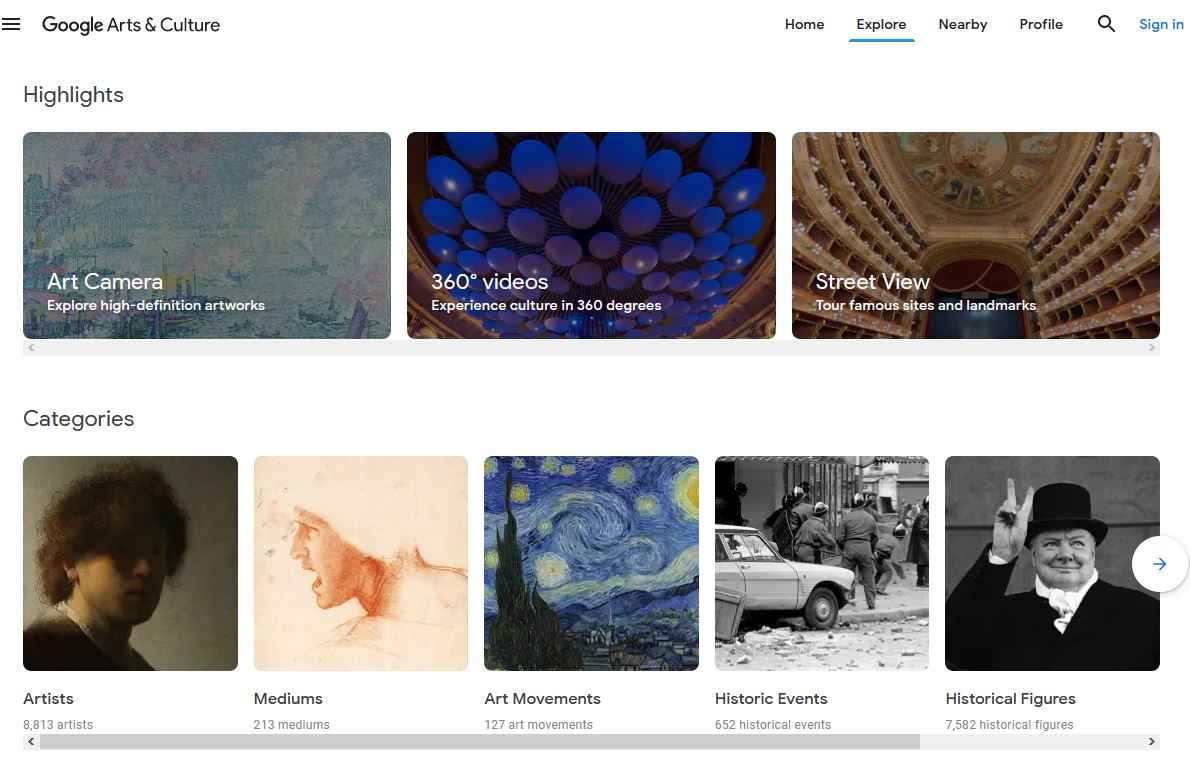Open the Art Camera highlight

[207, 235]
